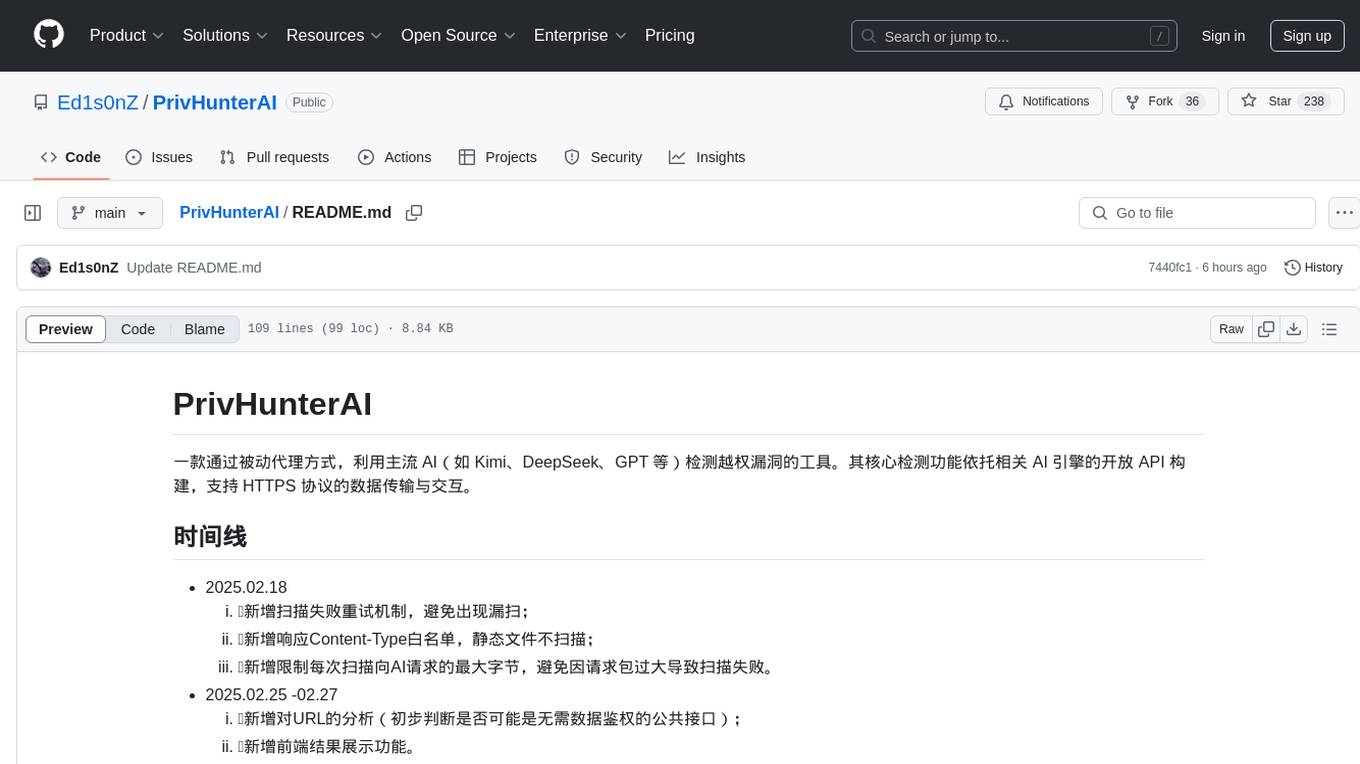Screen dimensions: 1360x764
Task: Click the 2025.02.25 -02.27 timeline entry
Action: point(271,694)
